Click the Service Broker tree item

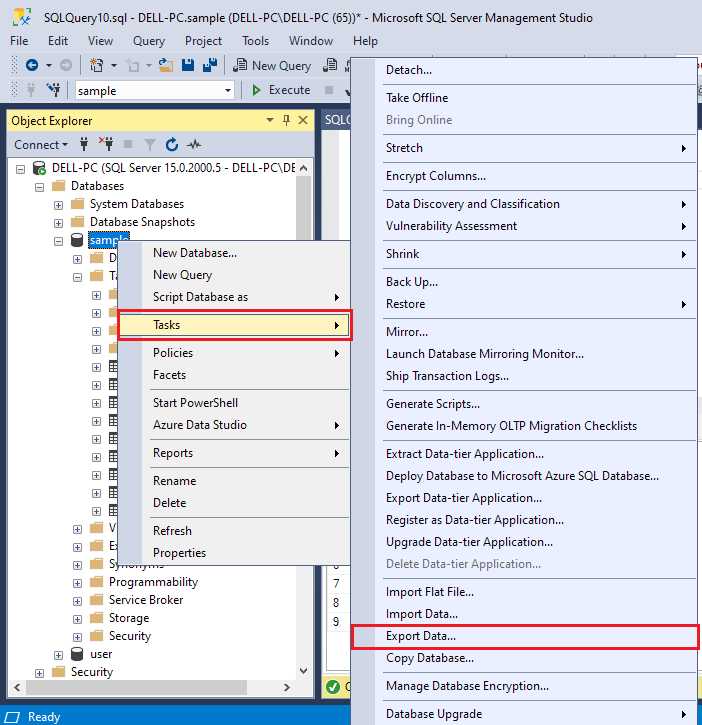(x=146, y=600)
